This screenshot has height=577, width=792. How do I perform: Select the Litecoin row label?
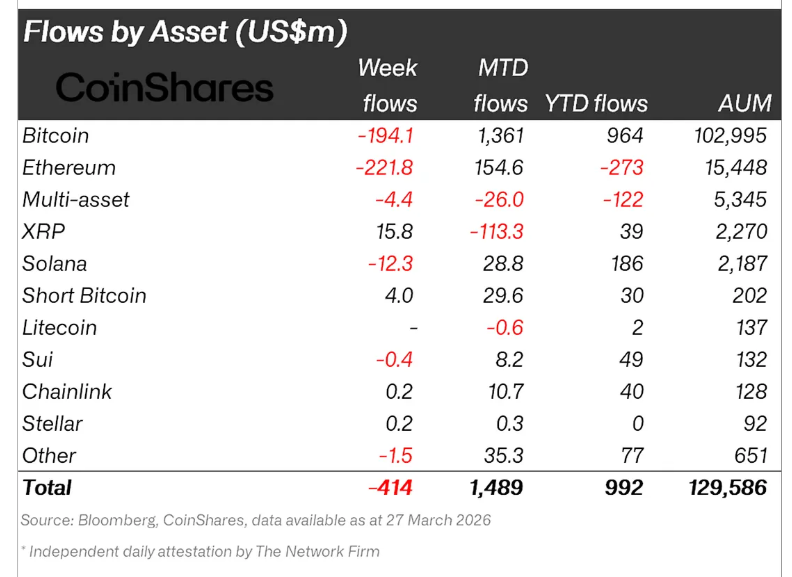click(x=59, y=328)
